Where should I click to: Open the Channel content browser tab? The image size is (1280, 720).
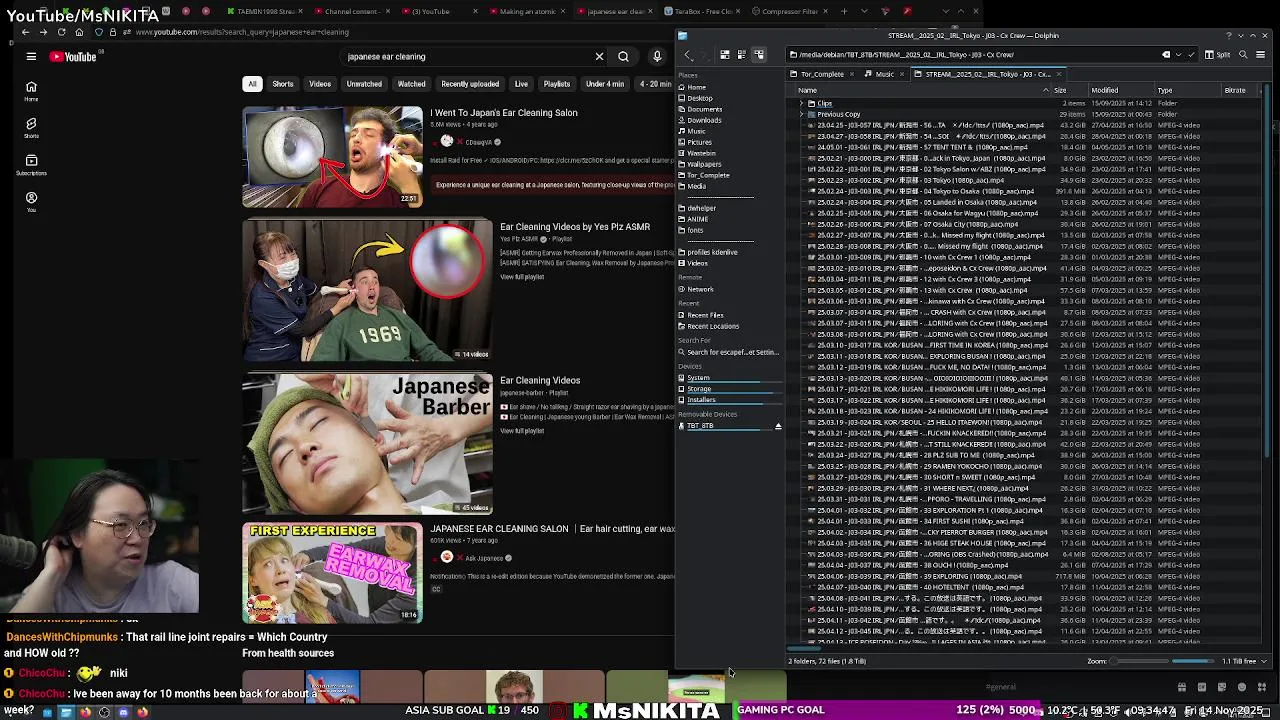pyautogui.click(x=351, y=11)
